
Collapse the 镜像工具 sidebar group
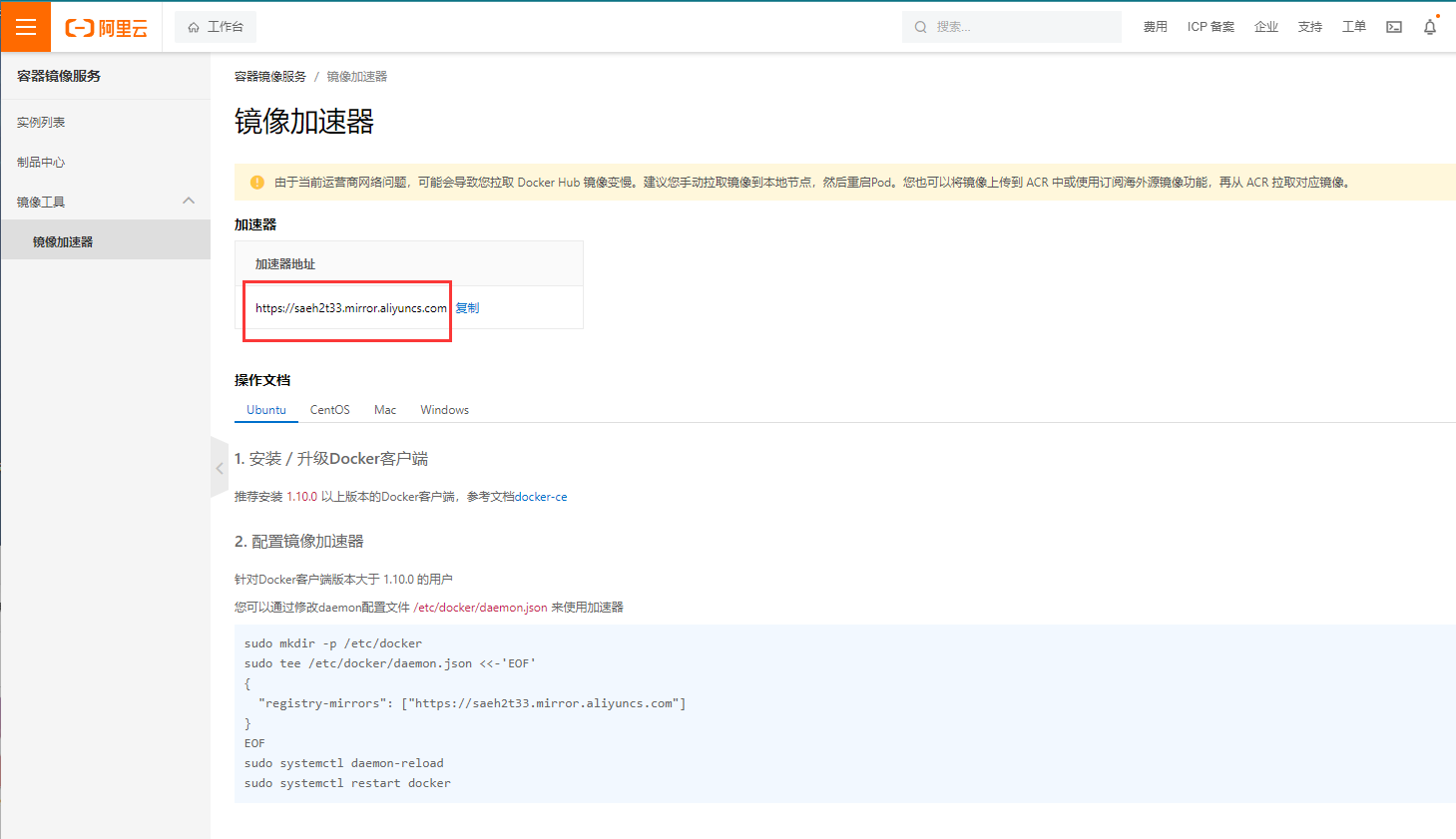click(x=105, y=202)
